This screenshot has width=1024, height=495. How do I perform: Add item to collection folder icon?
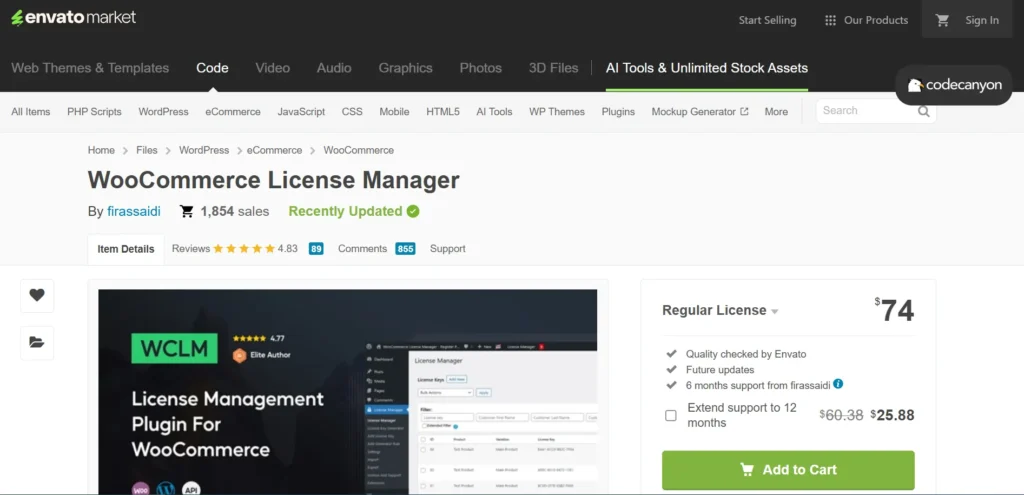point(37,342)
